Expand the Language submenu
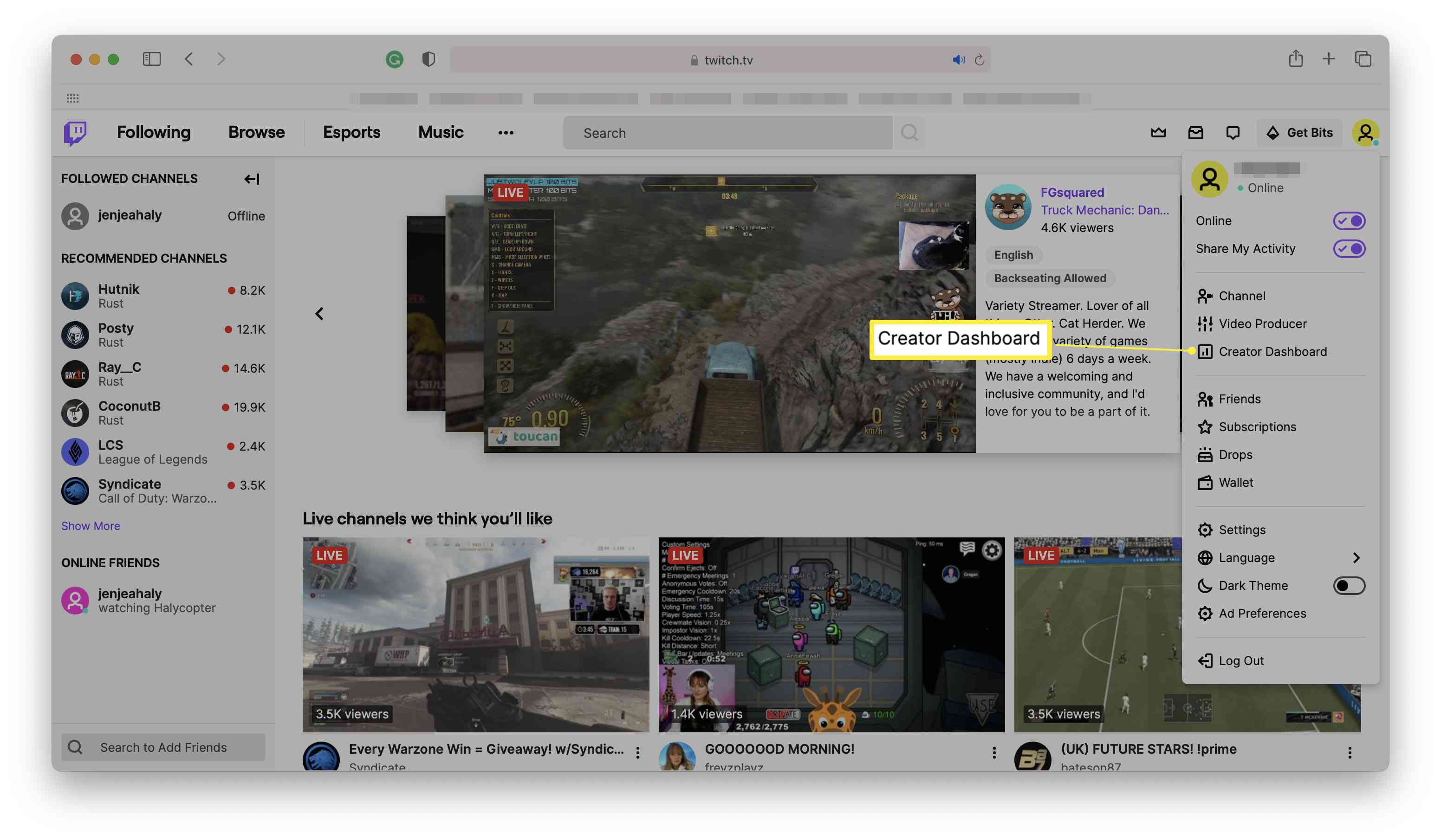The width and height of the screenshot is (1441, 840). (1280, 557)
